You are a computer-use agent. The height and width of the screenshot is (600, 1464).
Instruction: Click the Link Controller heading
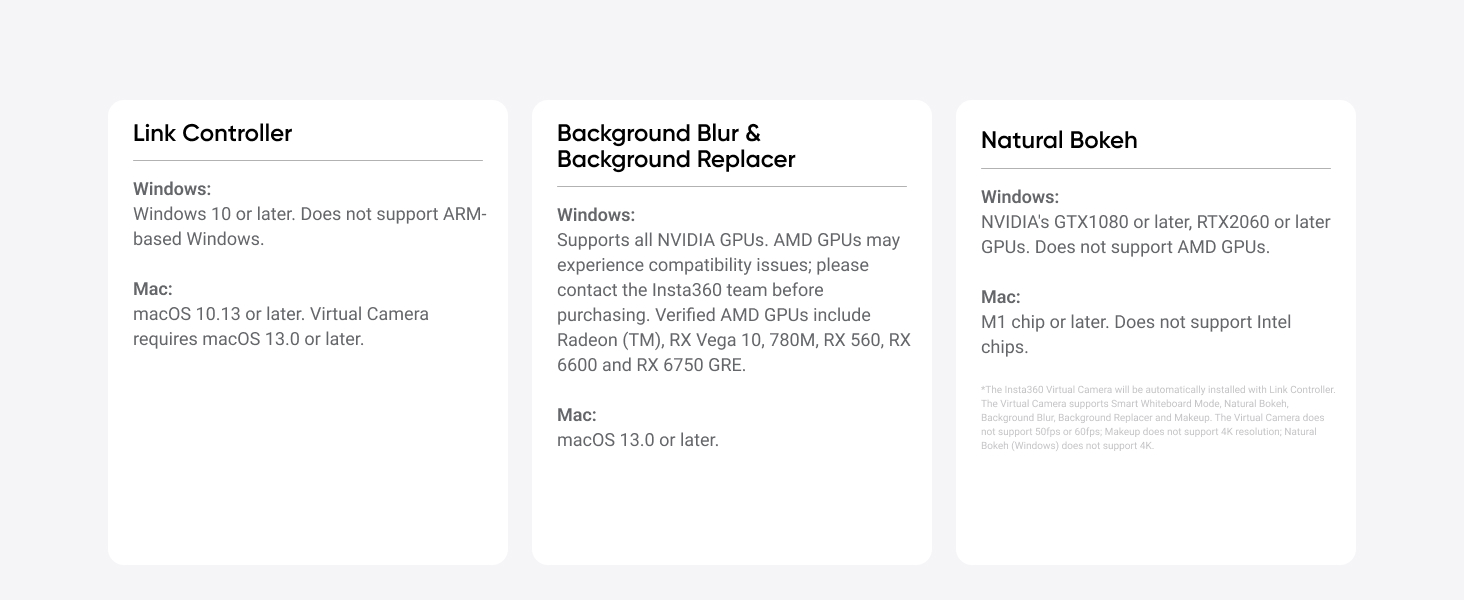212,133
